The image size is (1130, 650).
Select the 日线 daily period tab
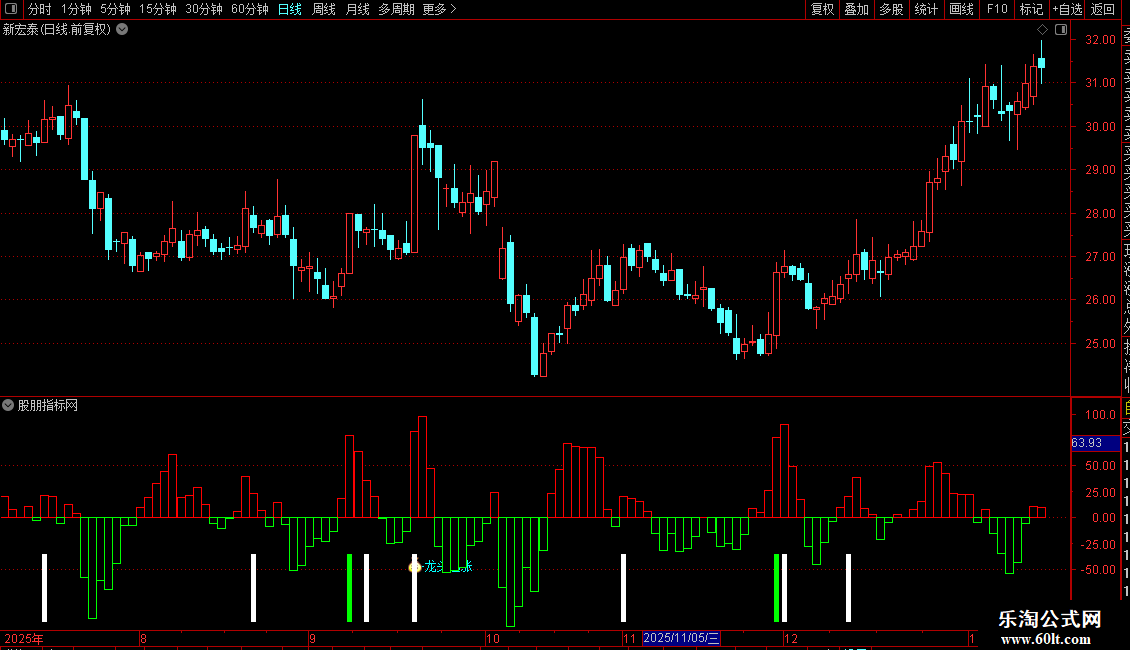tap(290, 9)
